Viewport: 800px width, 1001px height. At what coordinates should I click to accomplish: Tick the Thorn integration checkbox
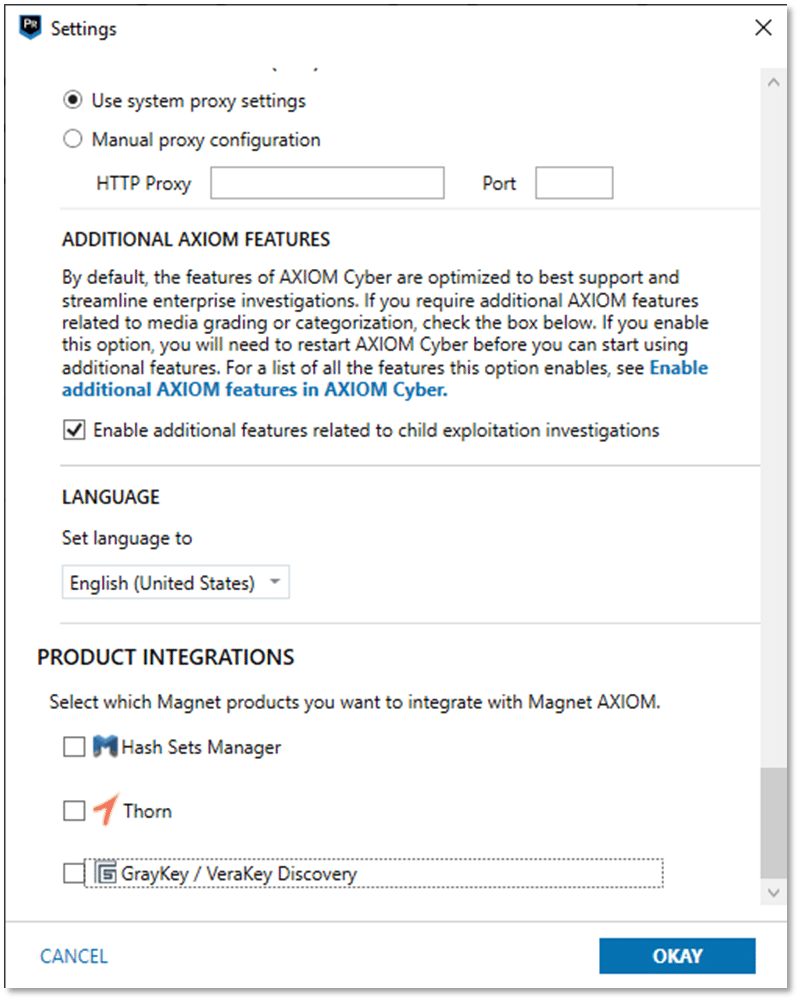(74, 811)
